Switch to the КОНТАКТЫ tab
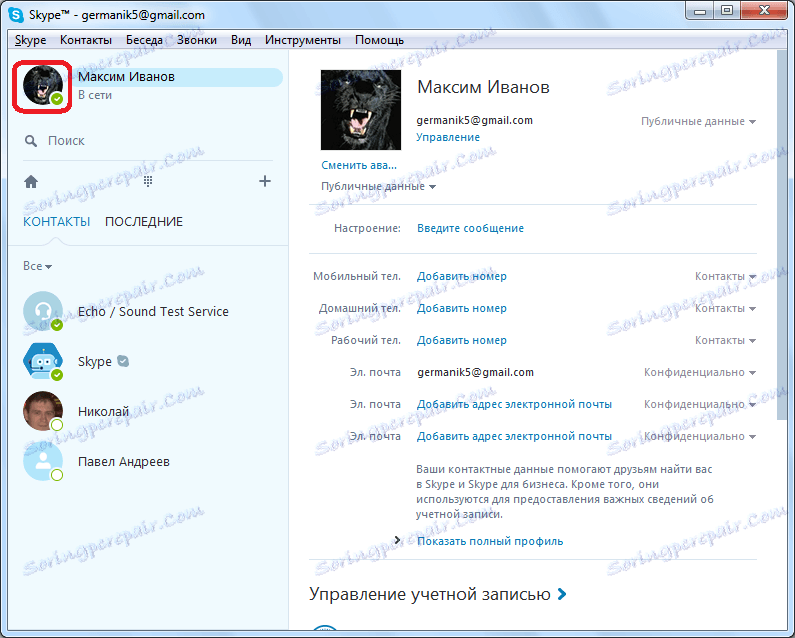 [x=56, y=222]
